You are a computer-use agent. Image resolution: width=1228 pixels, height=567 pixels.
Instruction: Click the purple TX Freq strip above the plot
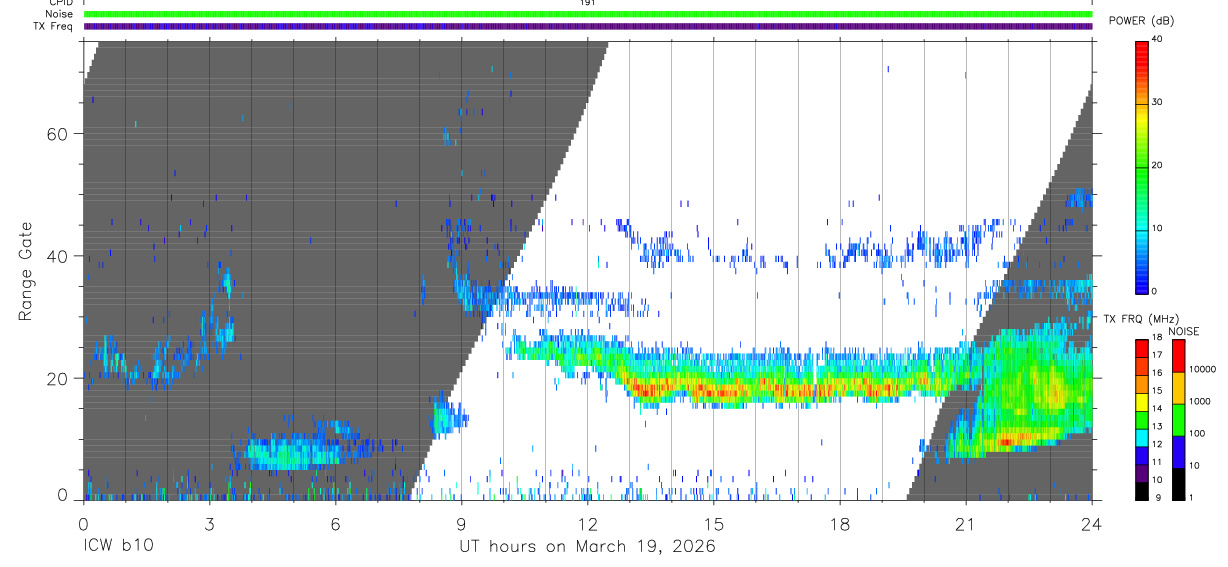(x=588, y=26)
